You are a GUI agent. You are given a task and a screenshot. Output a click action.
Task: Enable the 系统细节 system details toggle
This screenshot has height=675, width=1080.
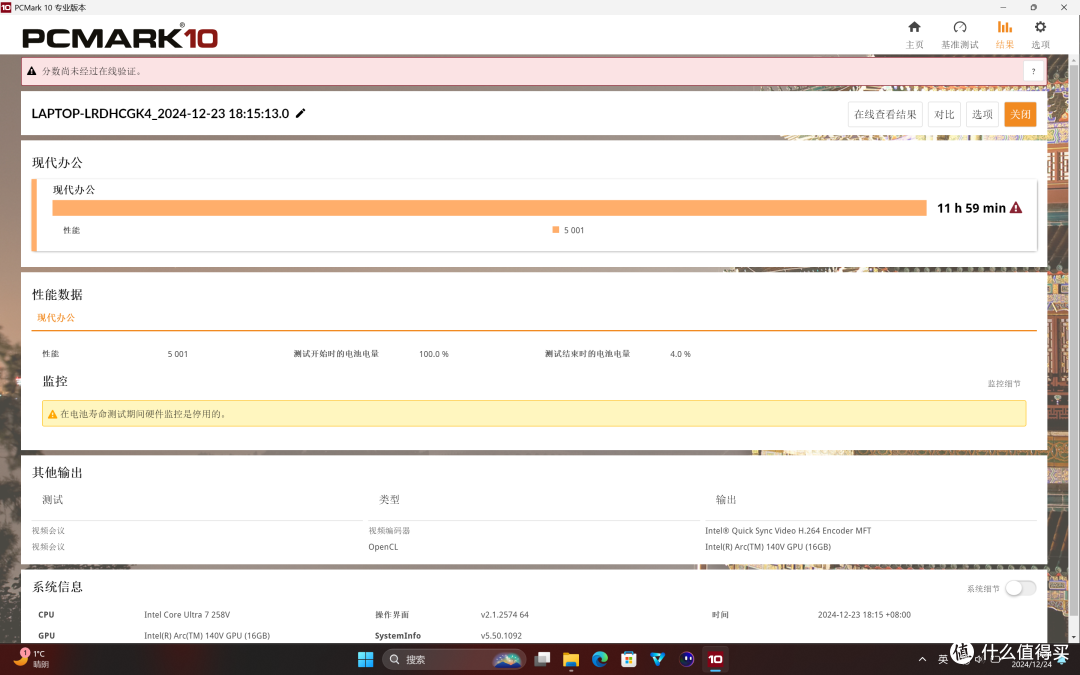tap(1020, 588)
